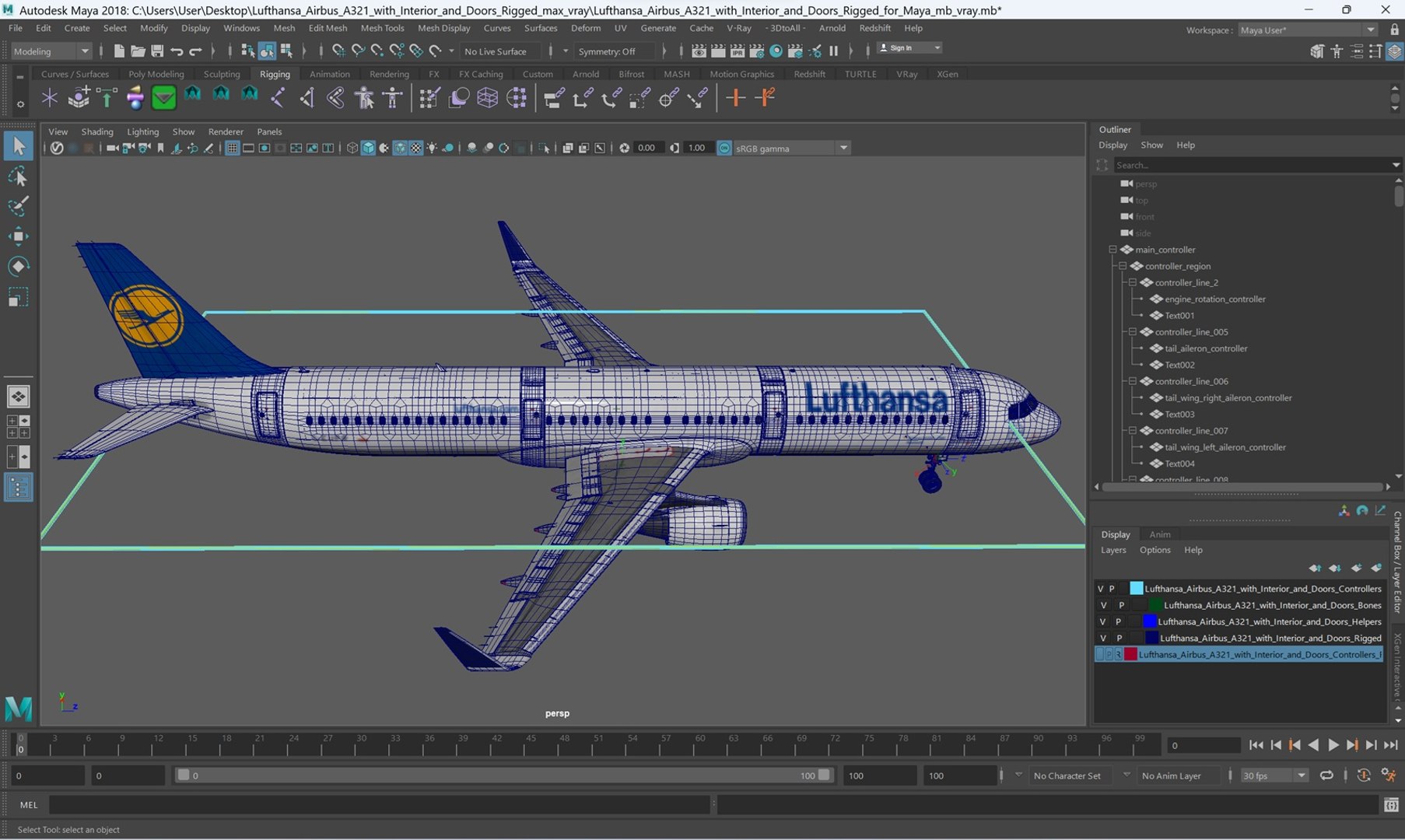The height and width of the screenshot is (840, 1405).
Task: Collapse the main_controller node in Outliner
Action: coord(1112,250)
